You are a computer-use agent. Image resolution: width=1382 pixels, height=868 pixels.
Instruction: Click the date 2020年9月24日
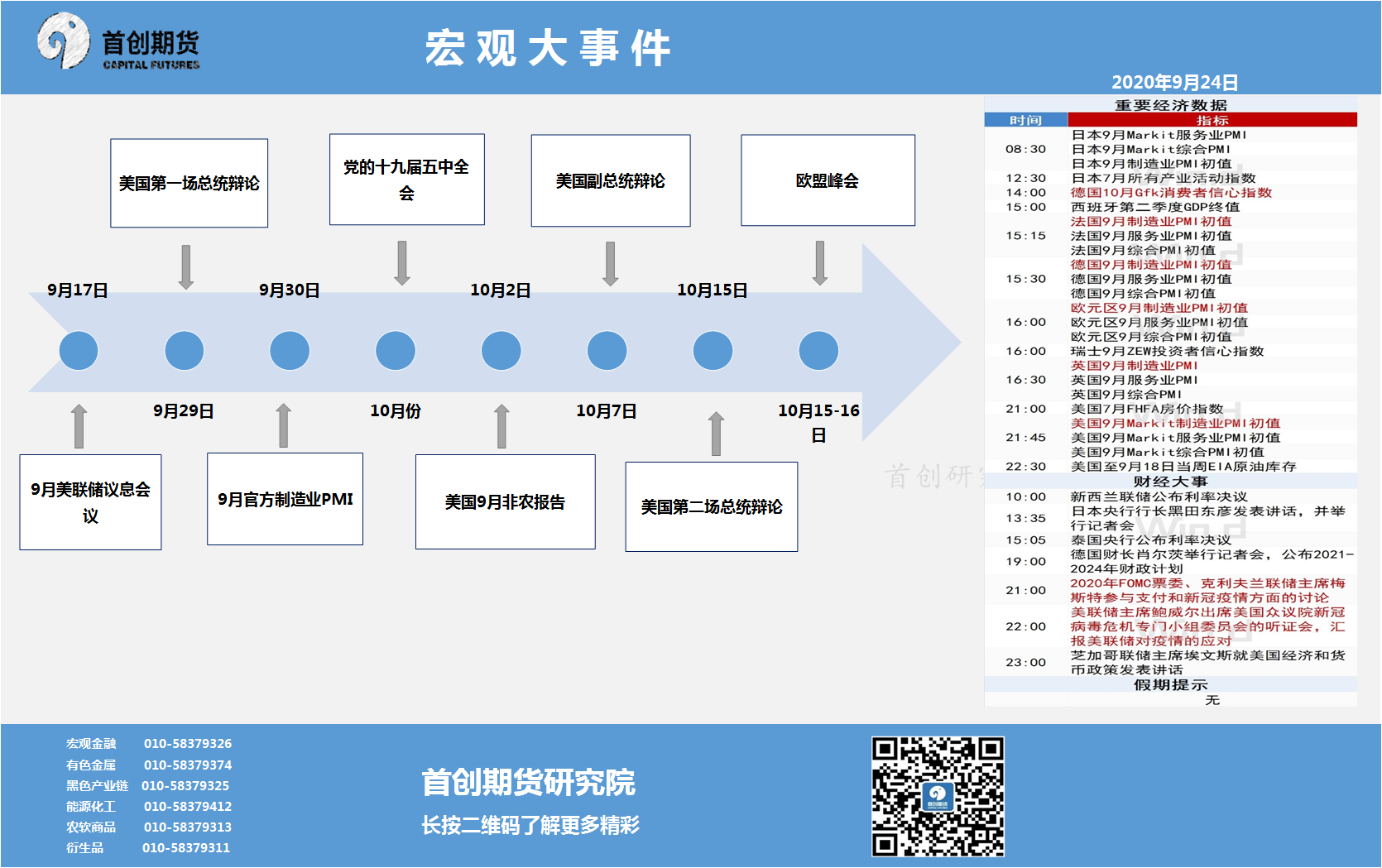point(1175,83)
